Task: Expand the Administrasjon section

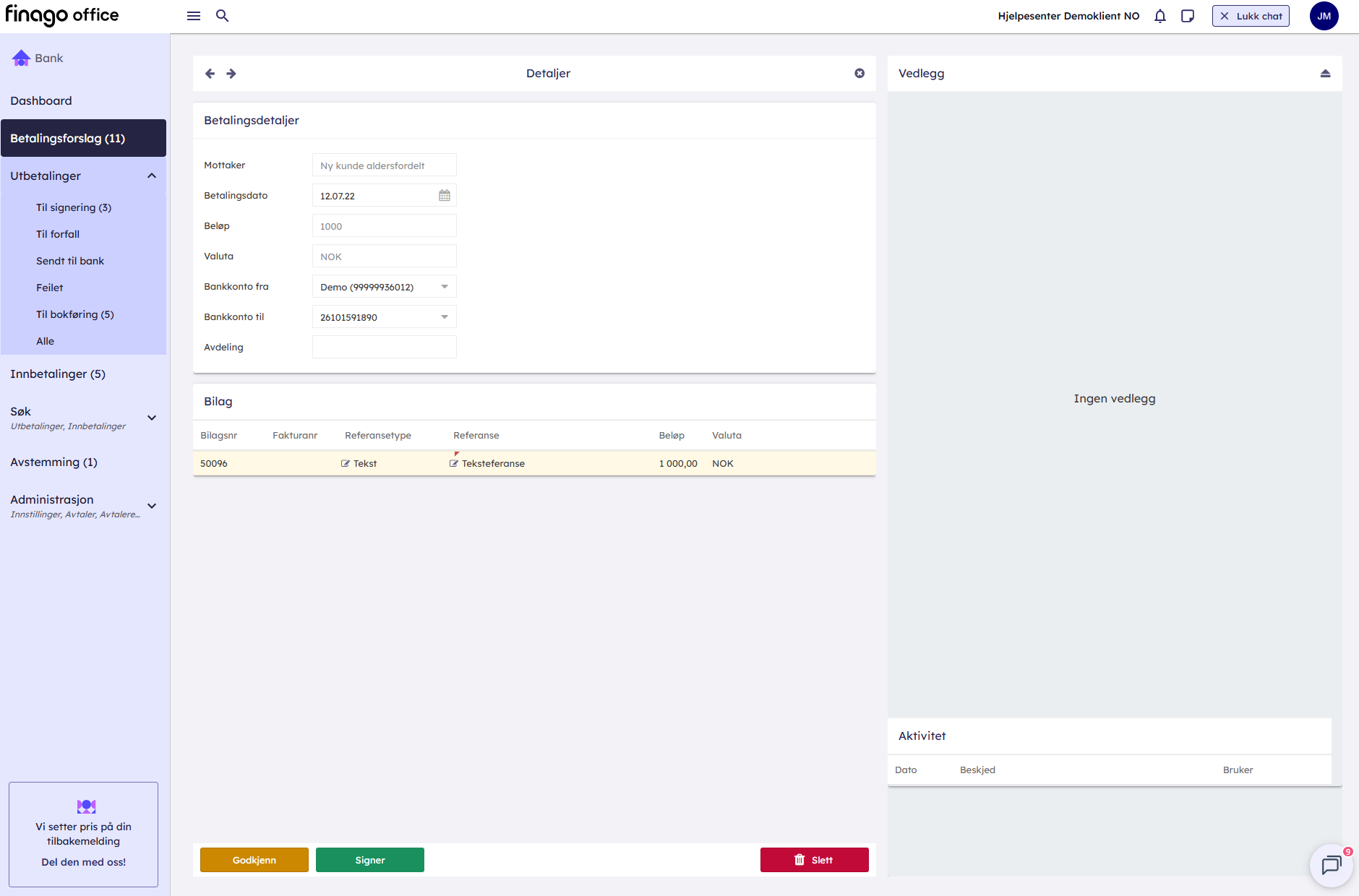Action: coord(152,506)
